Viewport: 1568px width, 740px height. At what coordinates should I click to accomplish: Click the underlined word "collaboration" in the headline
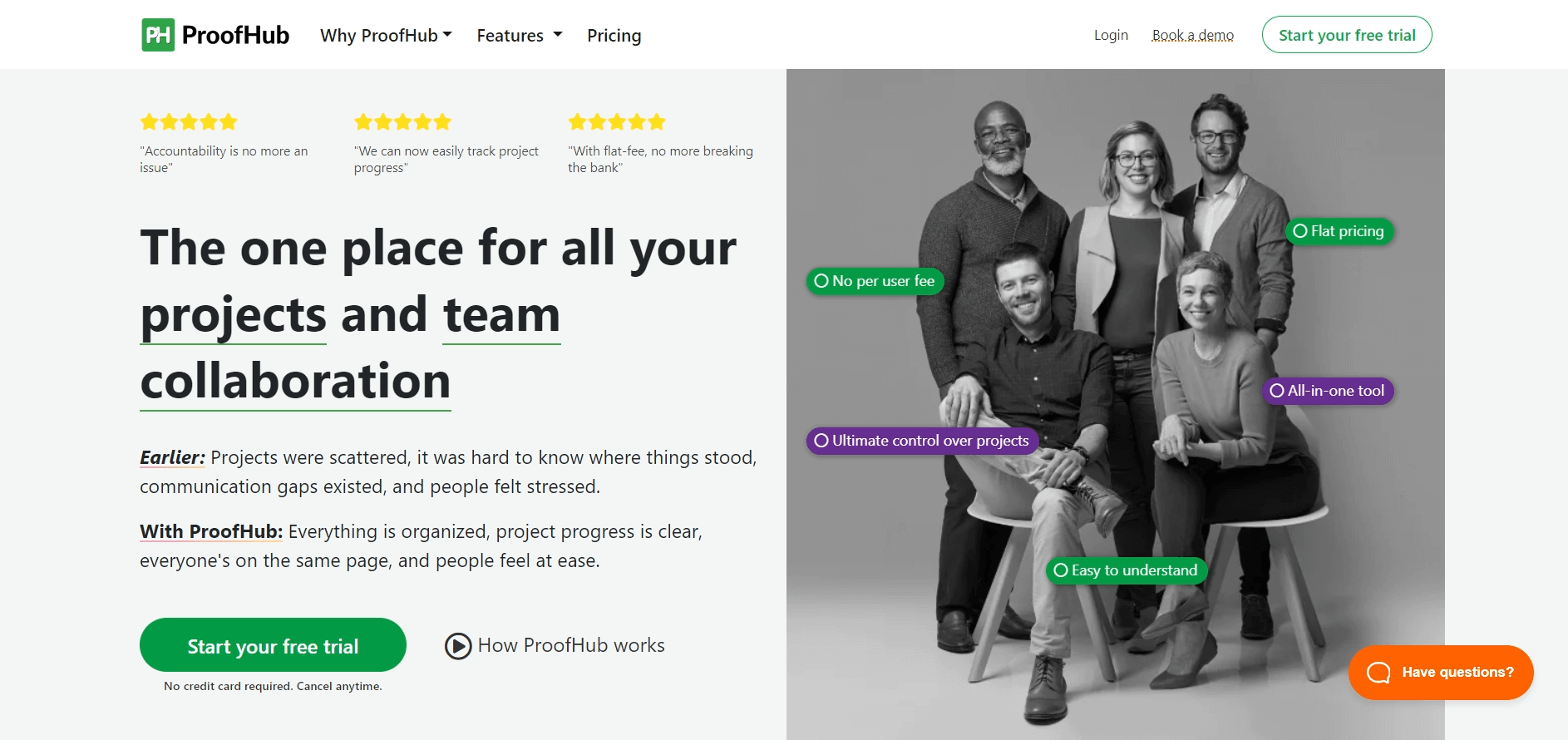point(295,382)
